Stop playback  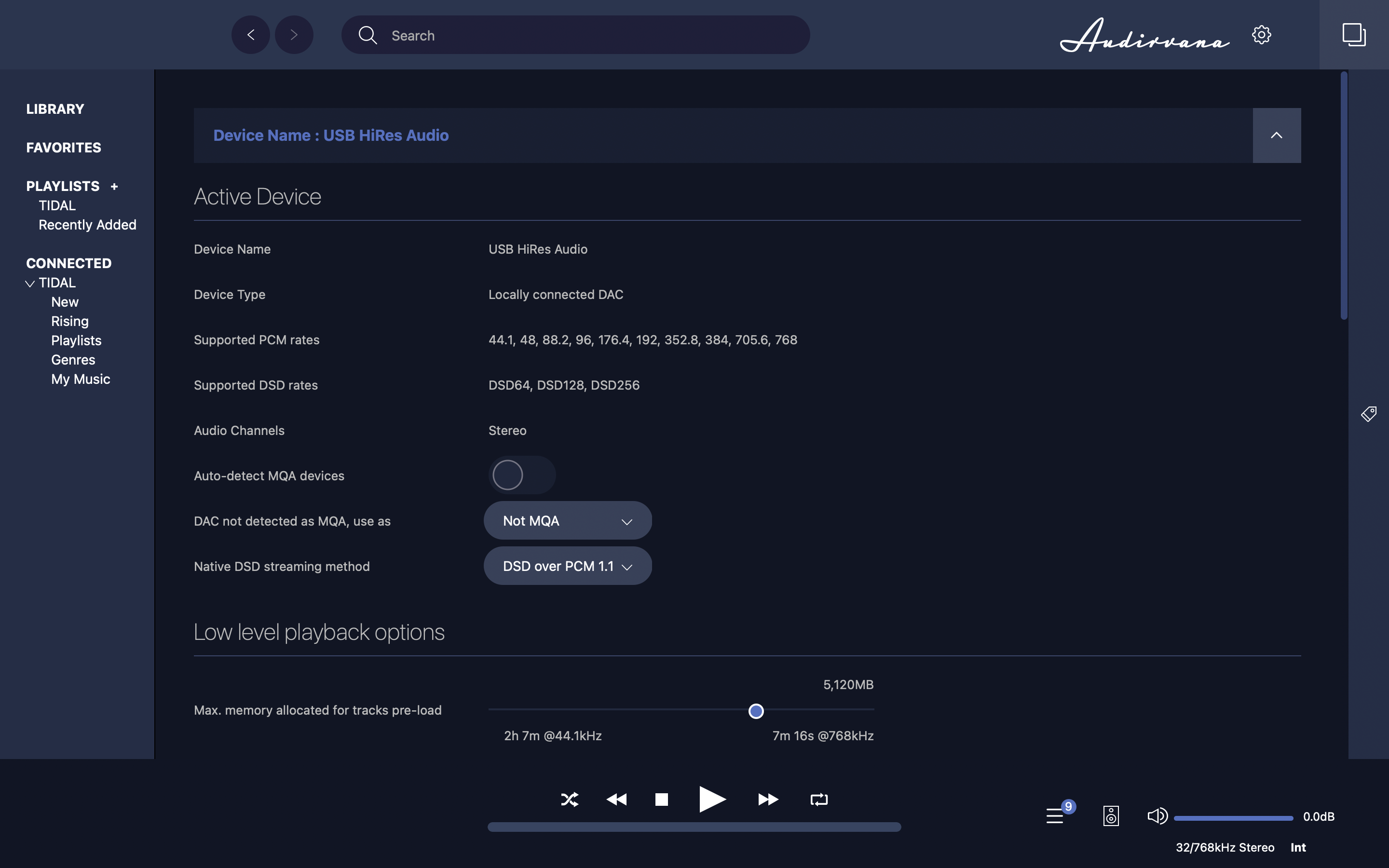click(661, 799)
